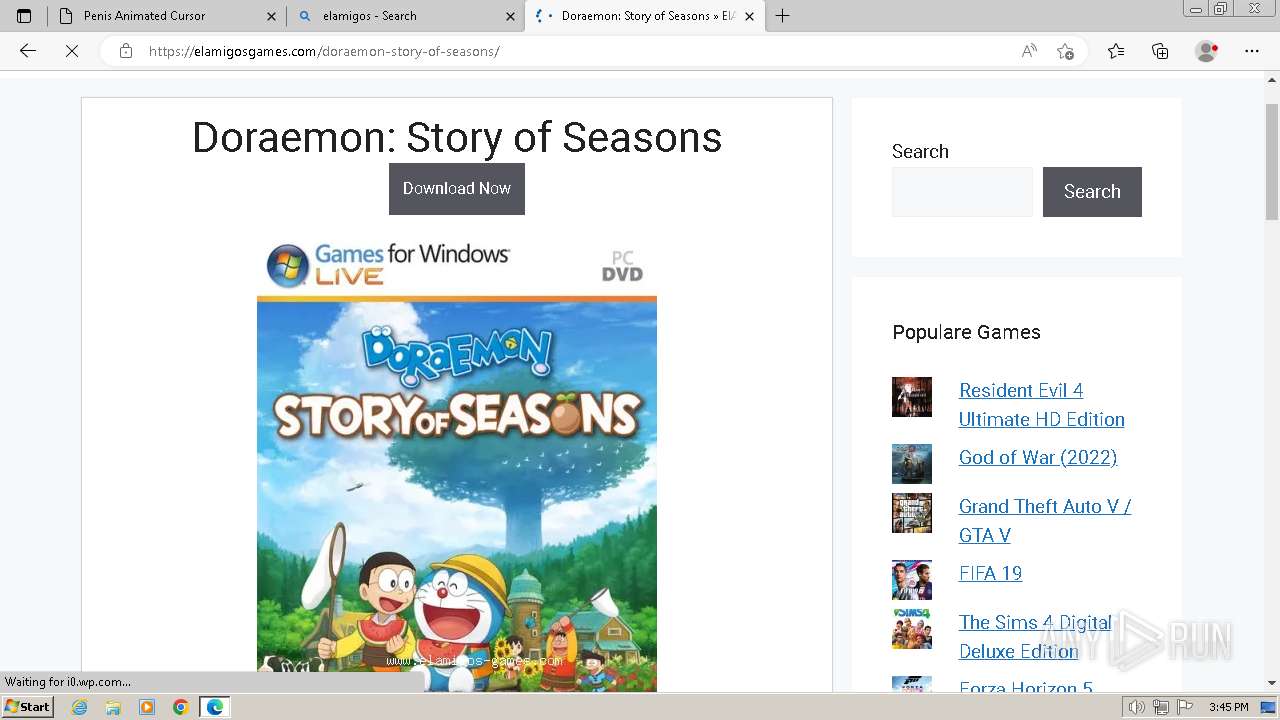The image size is (1280, 720).
Task: Switch to the elamigos - Search tab
Action: [x=405, y=16]
